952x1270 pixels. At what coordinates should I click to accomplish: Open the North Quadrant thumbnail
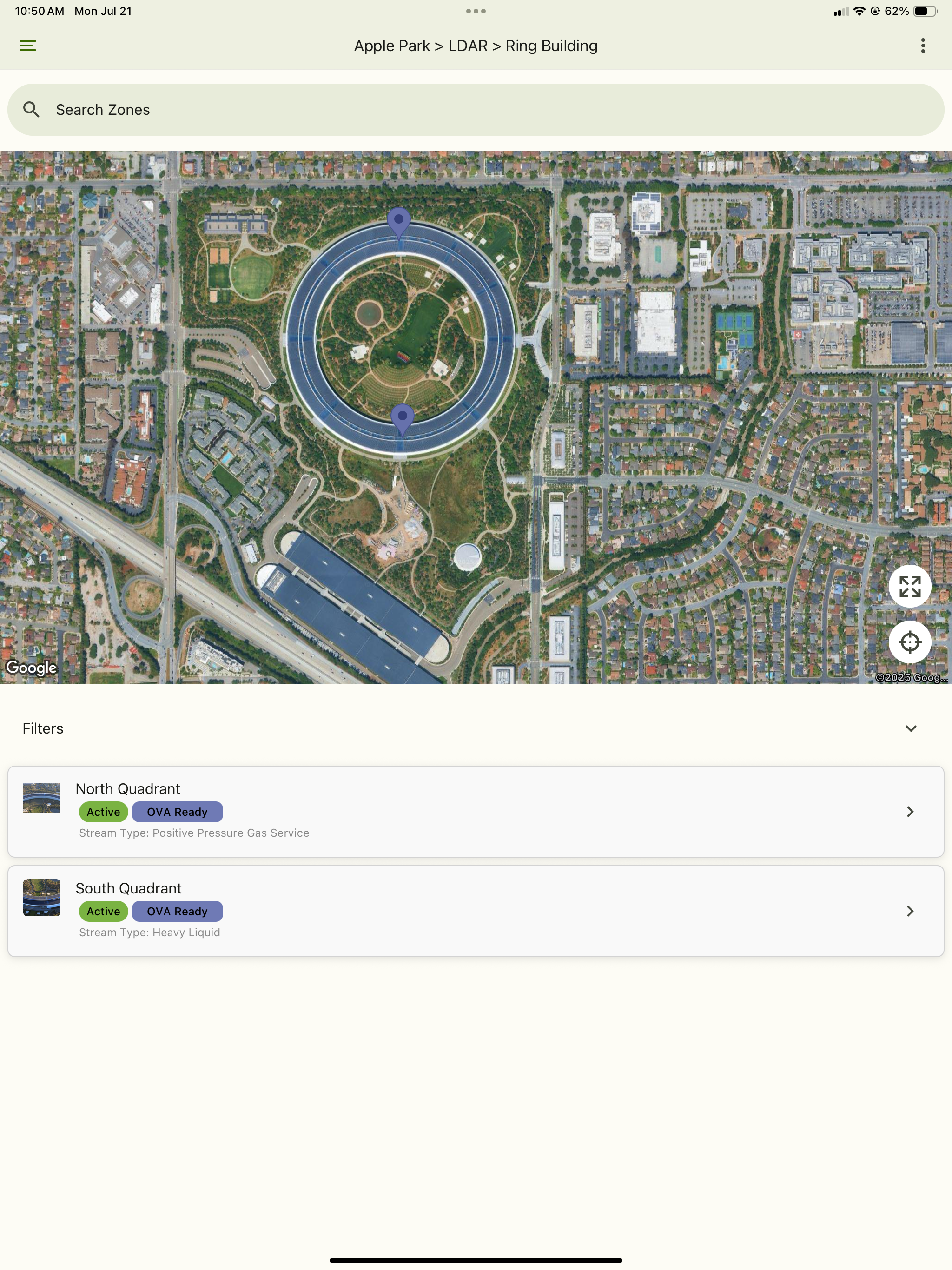click(41, 798)
